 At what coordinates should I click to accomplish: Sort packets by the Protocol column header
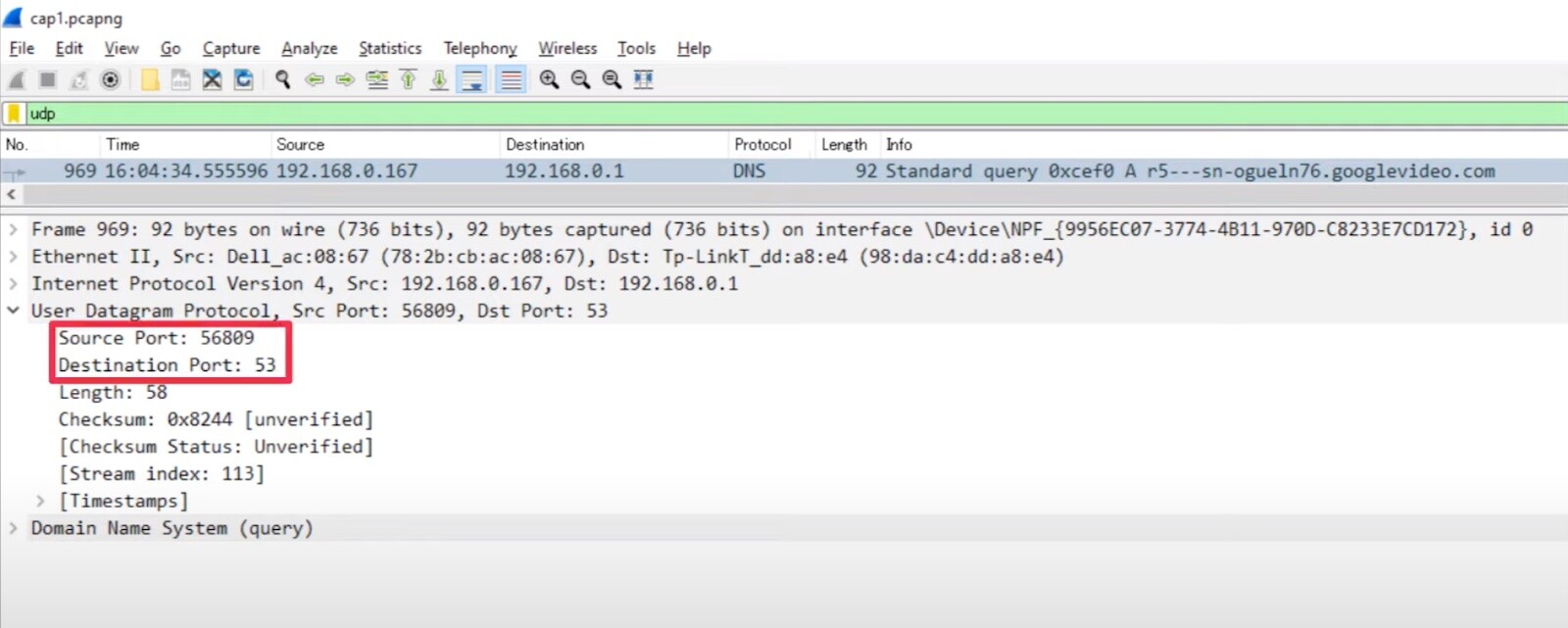(762, 144)
